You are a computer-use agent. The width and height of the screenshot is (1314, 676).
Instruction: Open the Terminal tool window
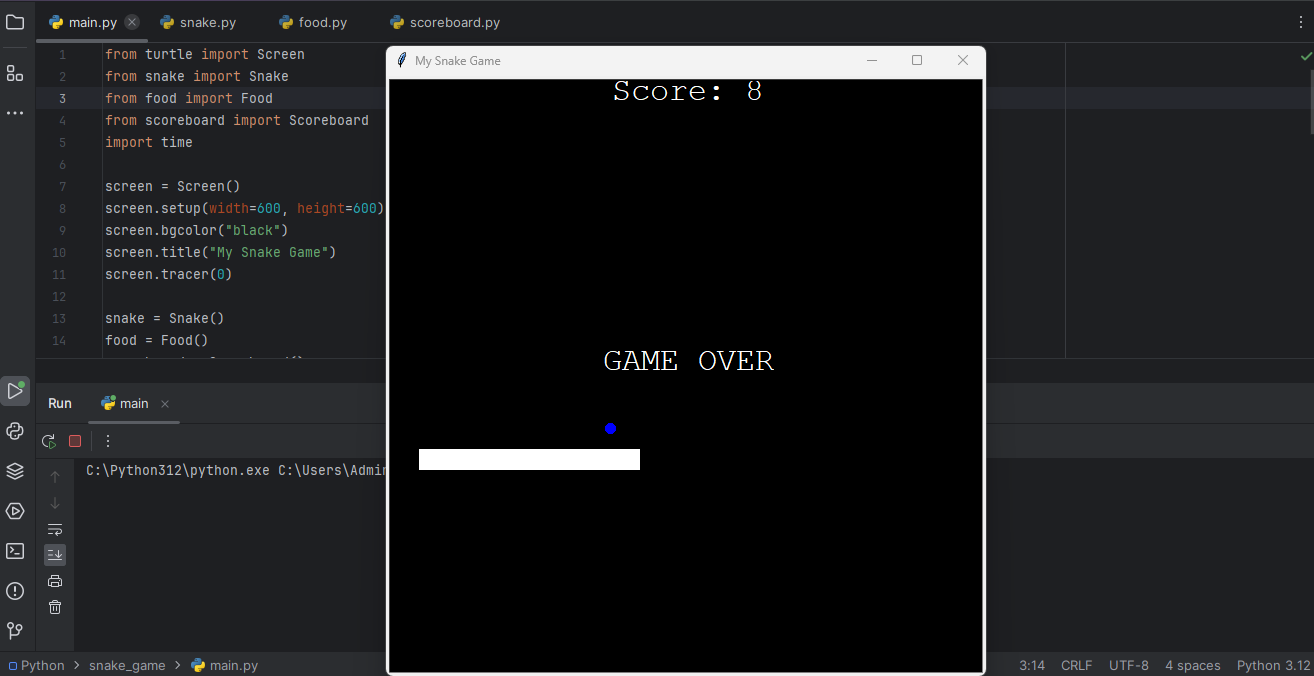[x=15, y=551]
